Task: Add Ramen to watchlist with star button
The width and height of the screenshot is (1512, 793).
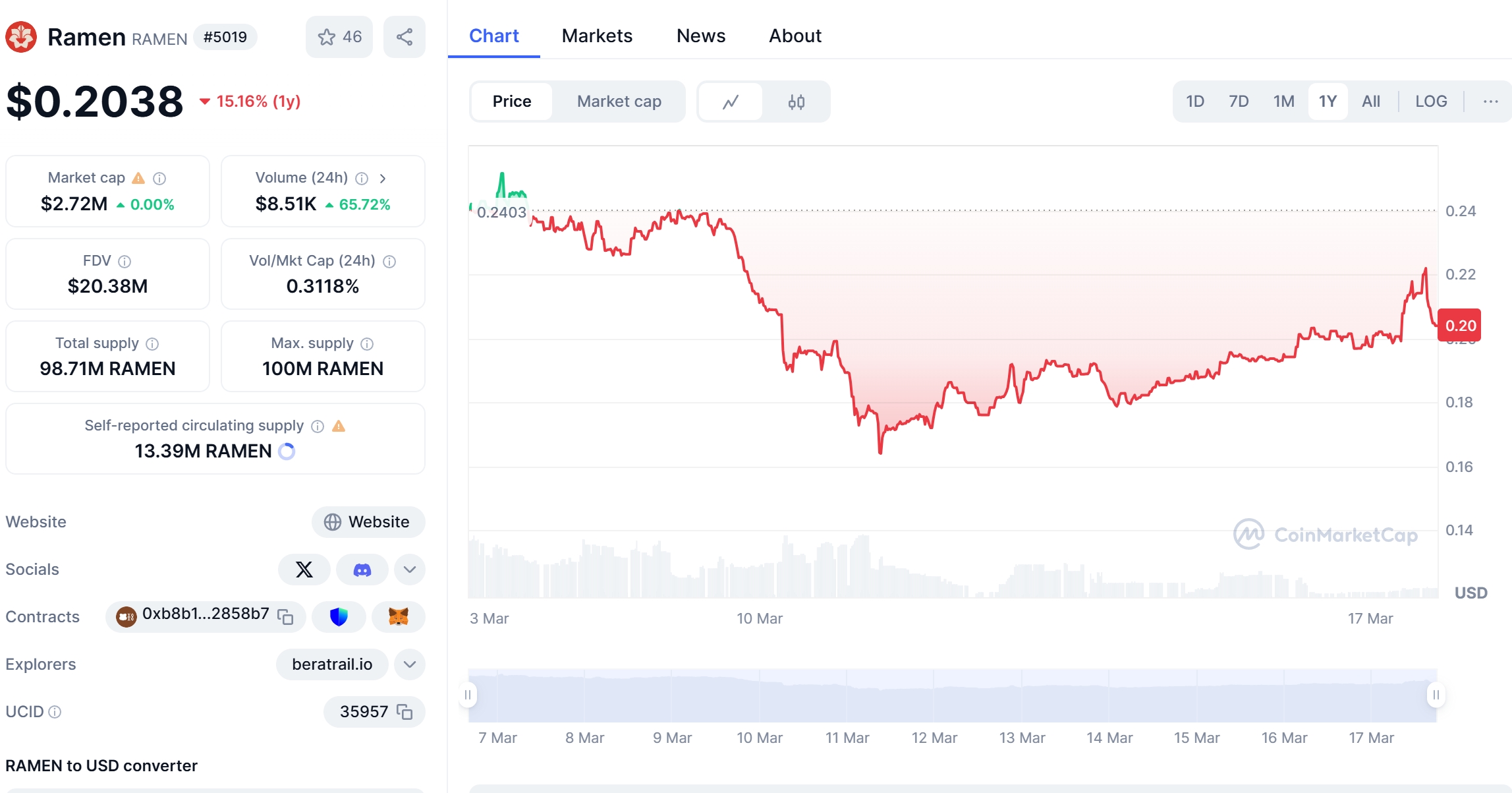Action: click(x=339, y=37)
